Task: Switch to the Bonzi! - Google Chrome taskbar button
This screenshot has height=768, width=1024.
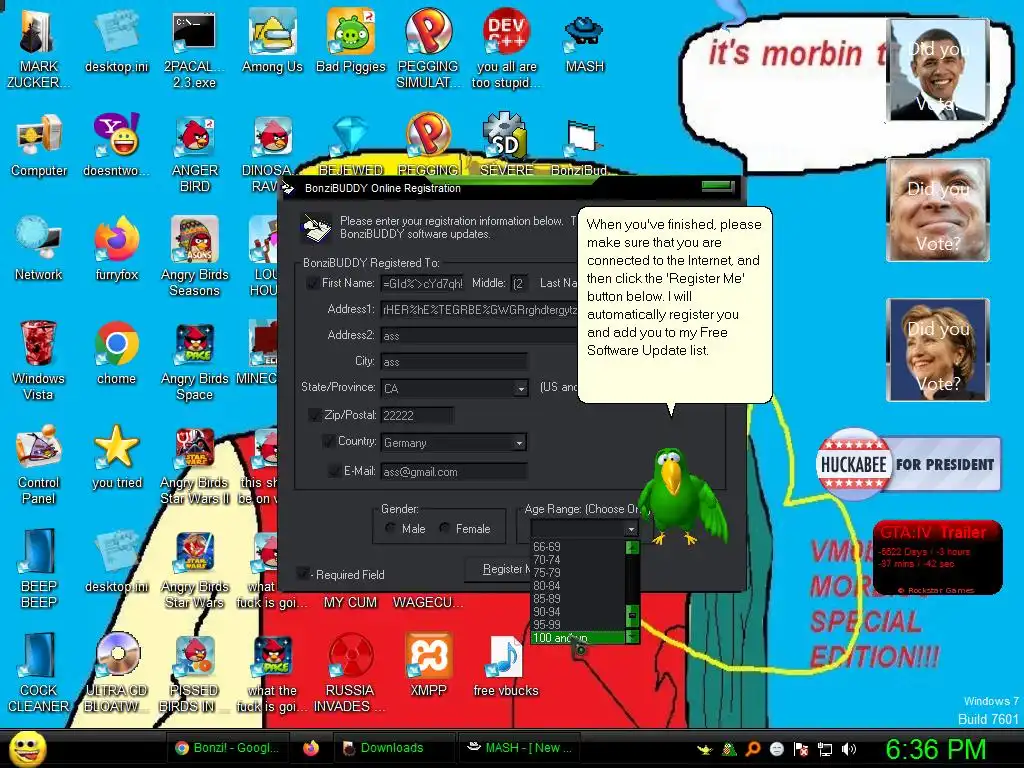Action: pos(227,748)
